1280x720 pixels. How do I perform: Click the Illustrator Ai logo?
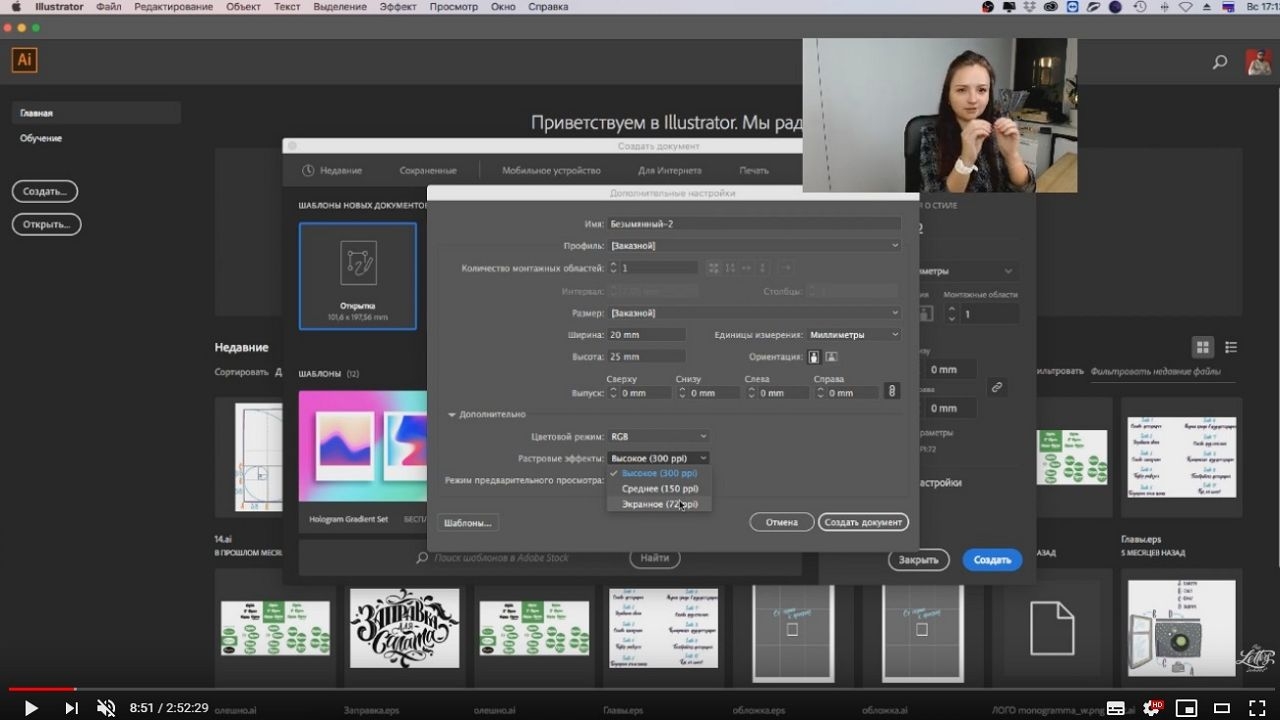(24, 60)
